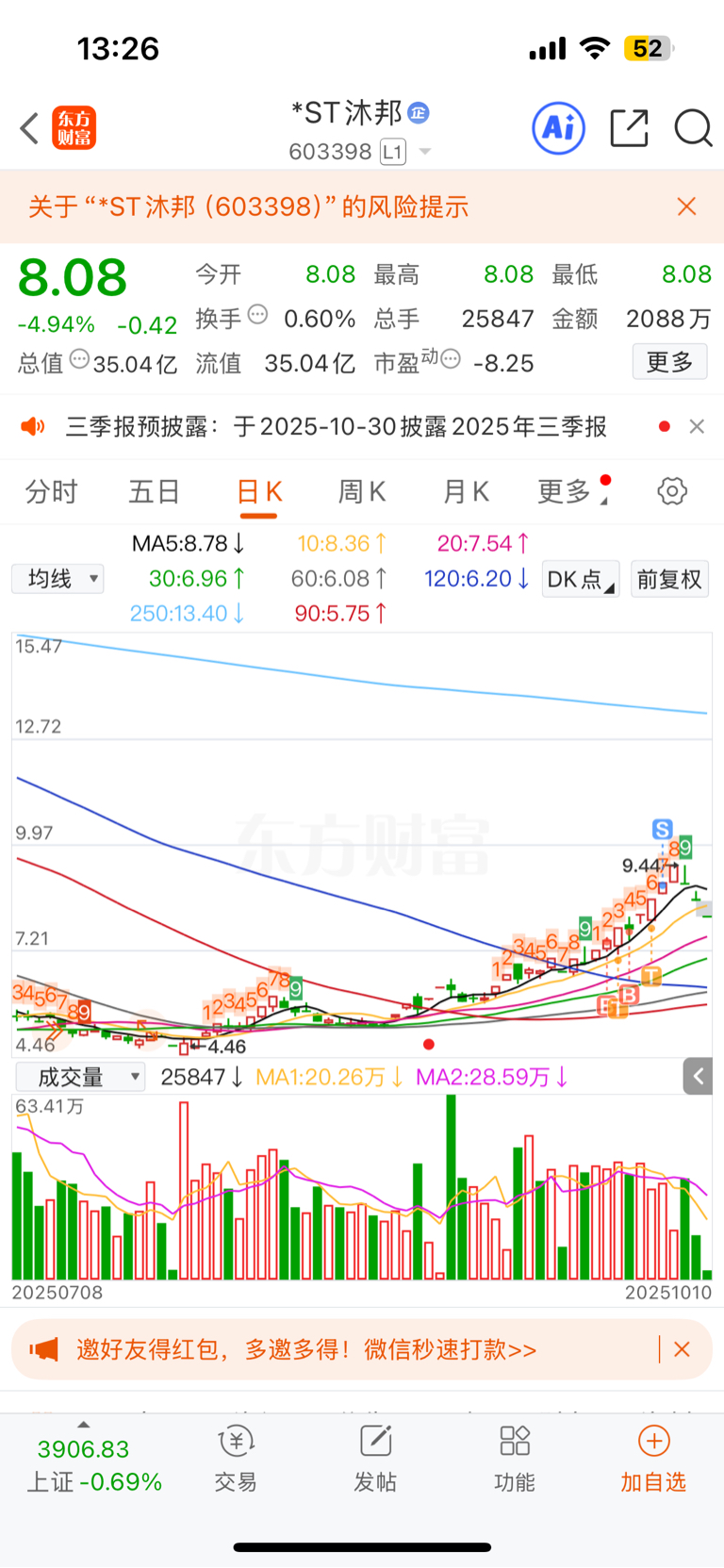
Task: Open the 功能 functions icon
Action: point(515,1460)
